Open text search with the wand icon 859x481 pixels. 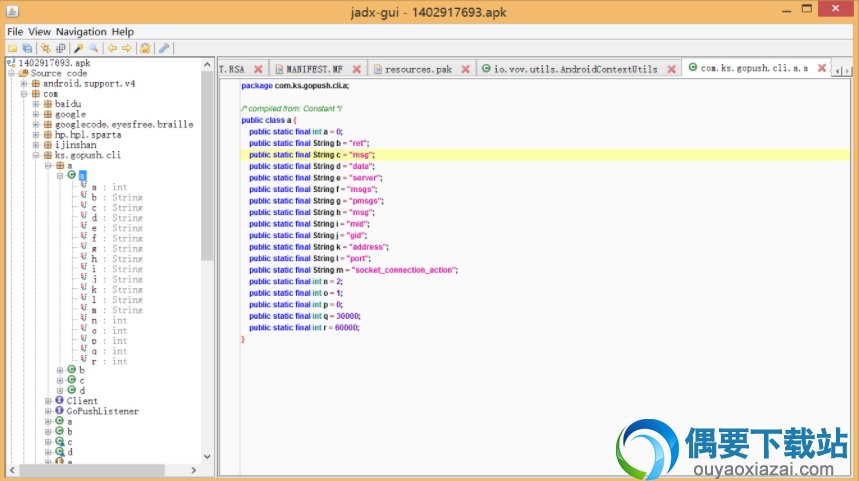pyautogui.click(x=79, y=48)
